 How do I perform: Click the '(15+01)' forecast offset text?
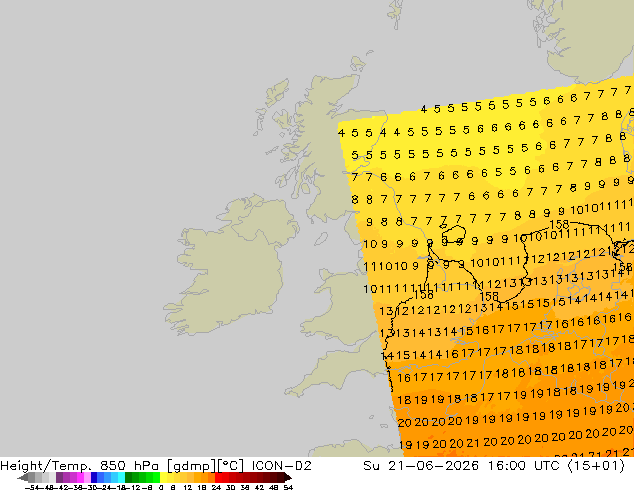[x=596, y=466]
